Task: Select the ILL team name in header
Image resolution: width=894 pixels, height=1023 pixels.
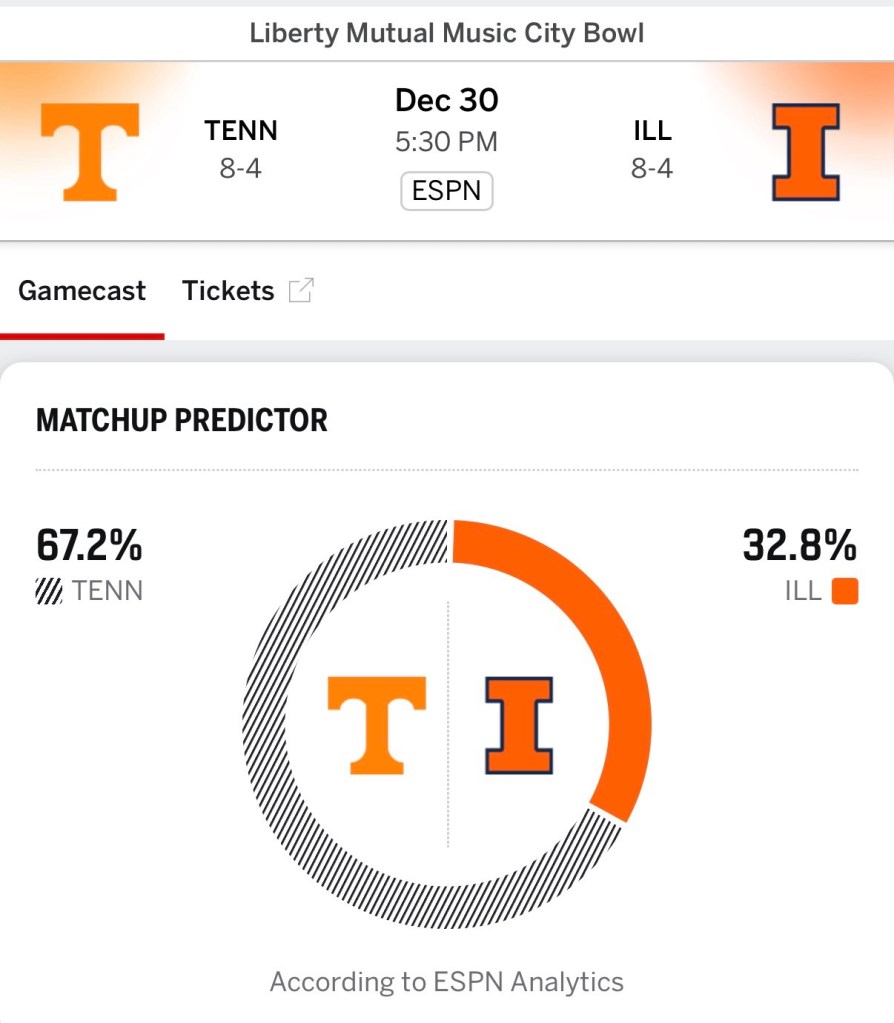Action: tap(652, 131)
